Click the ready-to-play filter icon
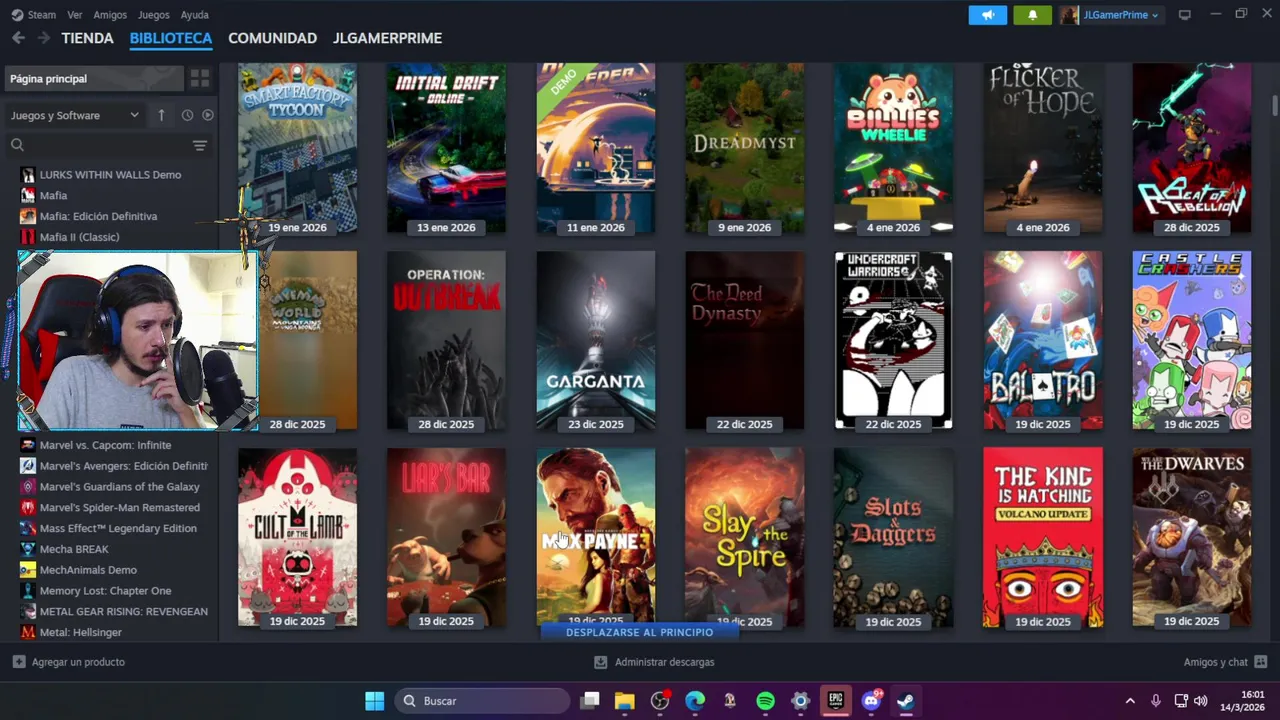The image size is (1280, 720). (x=208, y=115)
